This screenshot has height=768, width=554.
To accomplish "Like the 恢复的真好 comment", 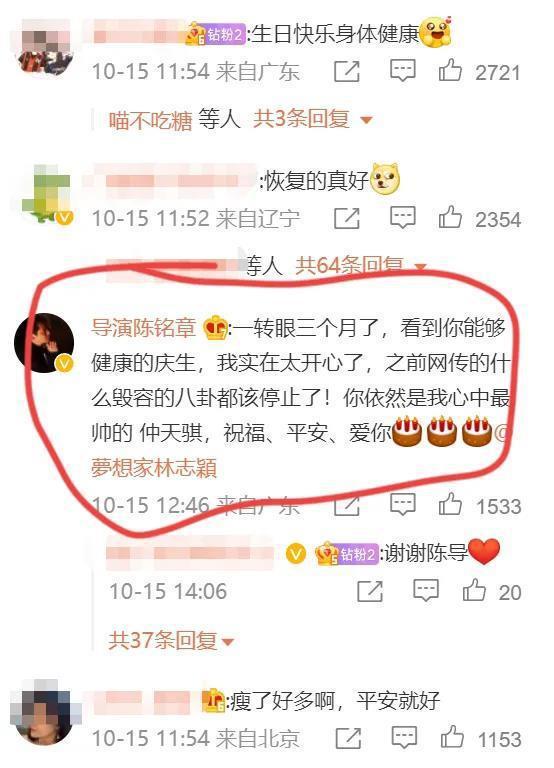I will [x=450, y=217].
